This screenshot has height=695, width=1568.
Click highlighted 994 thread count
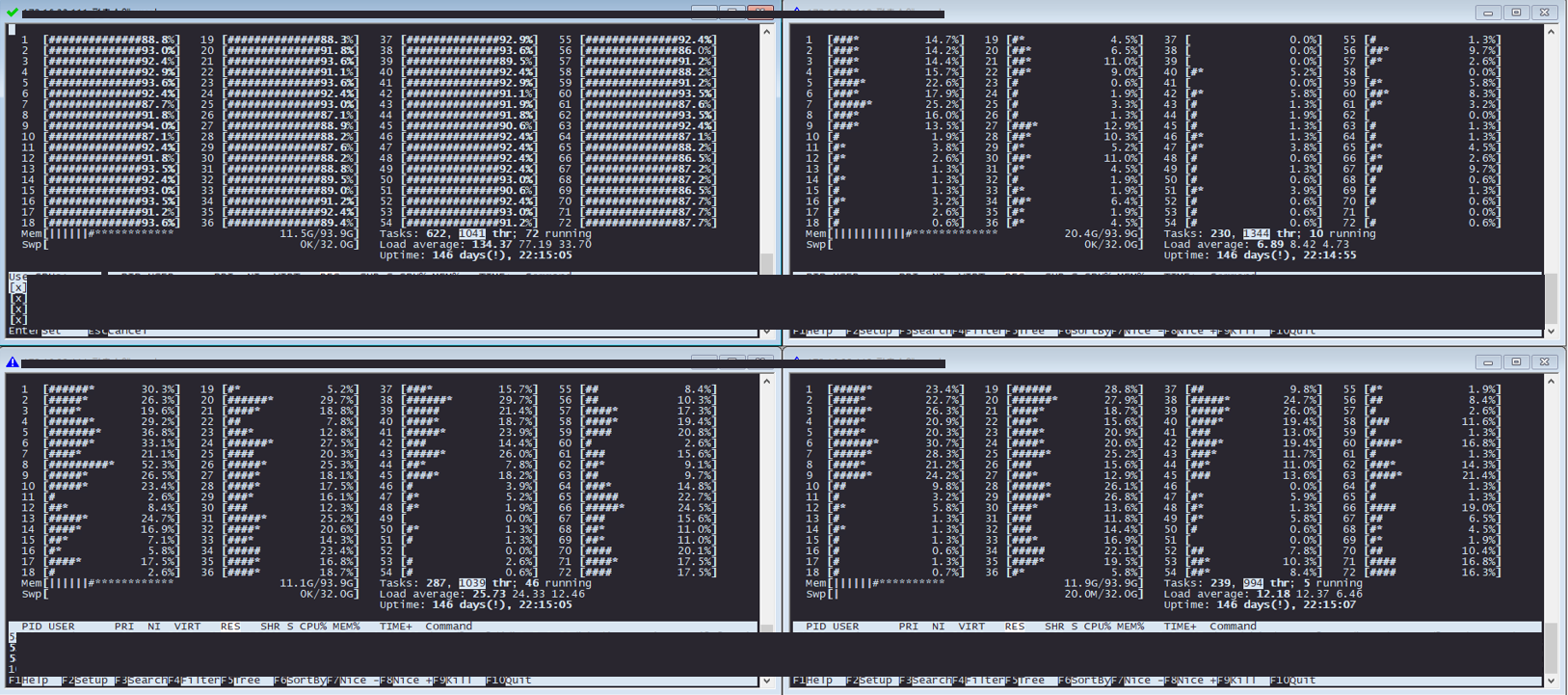(1253, 584)
